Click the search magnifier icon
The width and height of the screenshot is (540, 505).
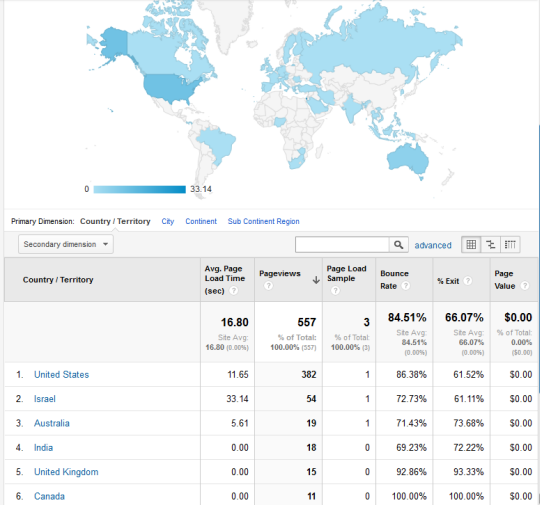click(398, 245)
